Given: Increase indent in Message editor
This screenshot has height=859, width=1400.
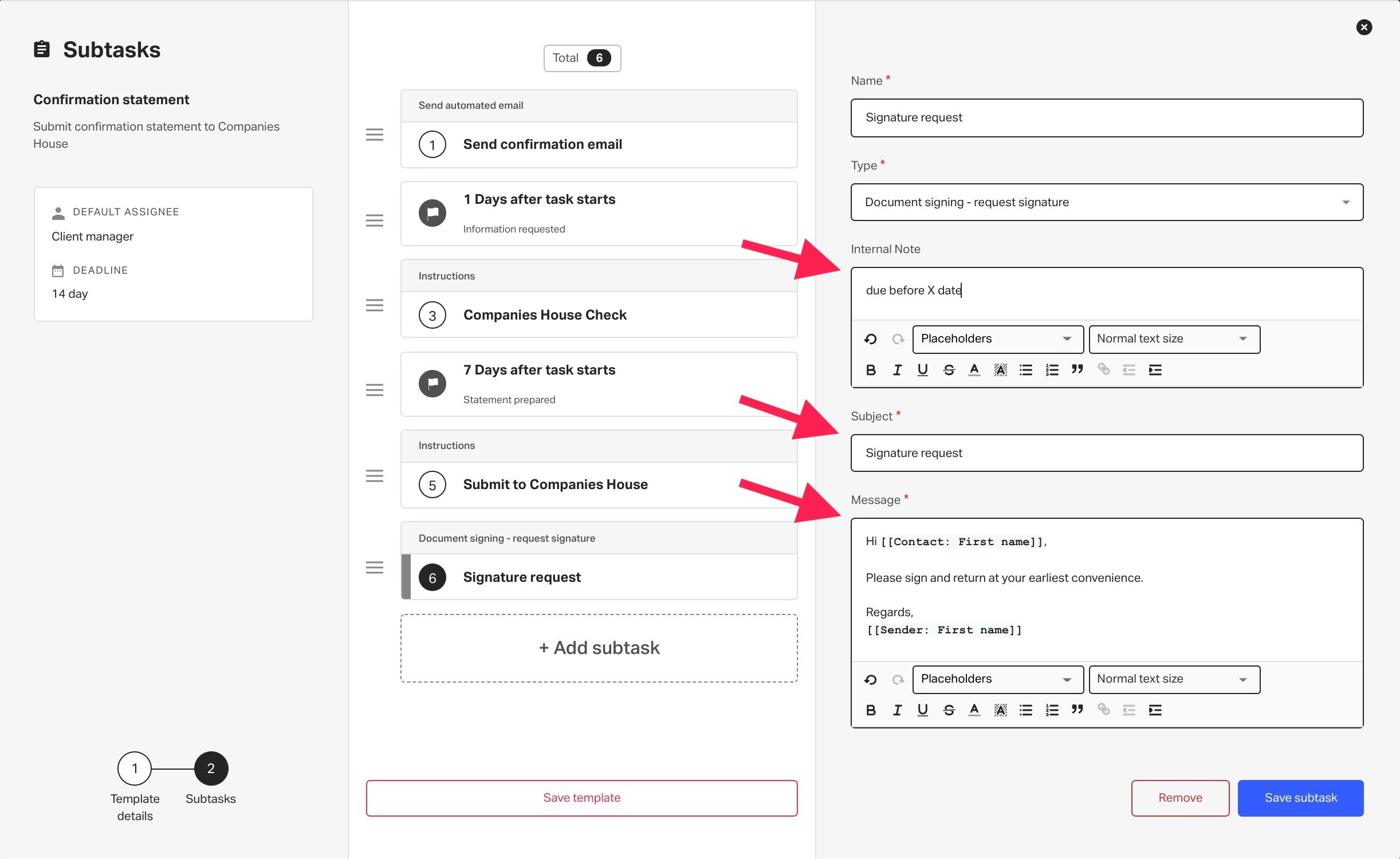Looking at the screenshot, I should click(1155, 710).
